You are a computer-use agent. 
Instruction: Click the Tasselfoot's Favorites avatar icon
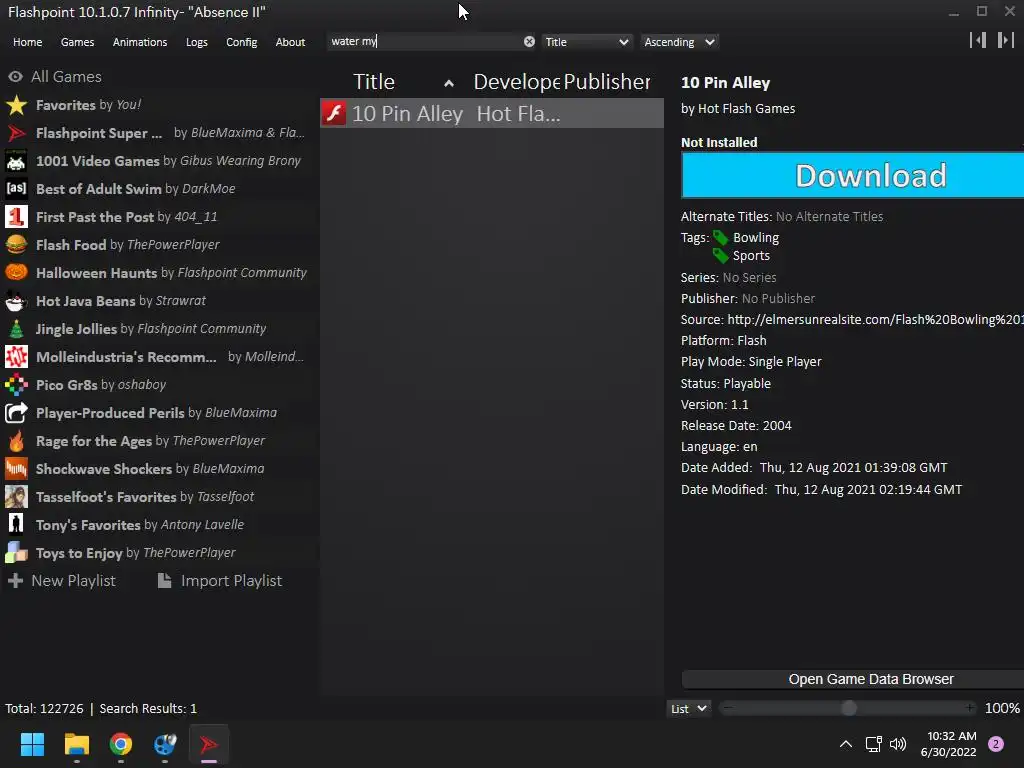tap(16, 497)
